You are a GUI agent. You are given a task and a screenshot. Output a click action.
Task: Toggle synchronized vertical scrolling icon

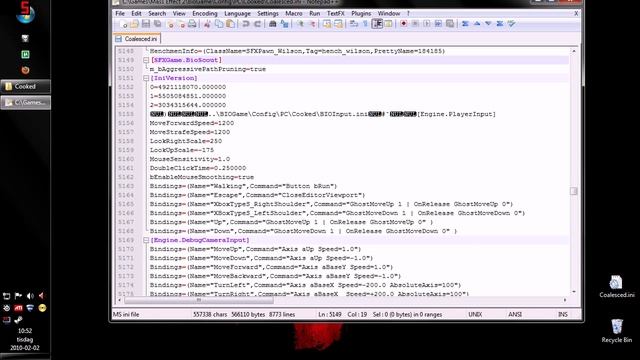[327, 24]
